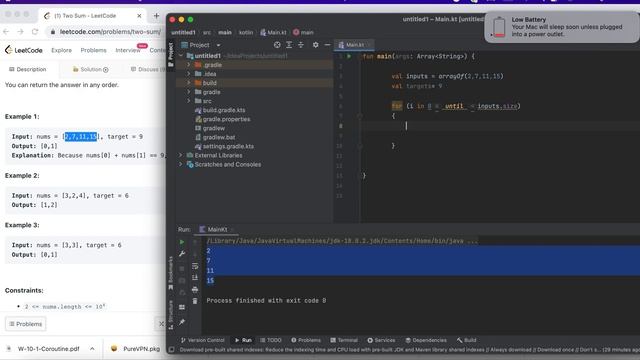Close the Two Sum browser tab
Viewport: 640px width, 360px height.
[139, 16]
